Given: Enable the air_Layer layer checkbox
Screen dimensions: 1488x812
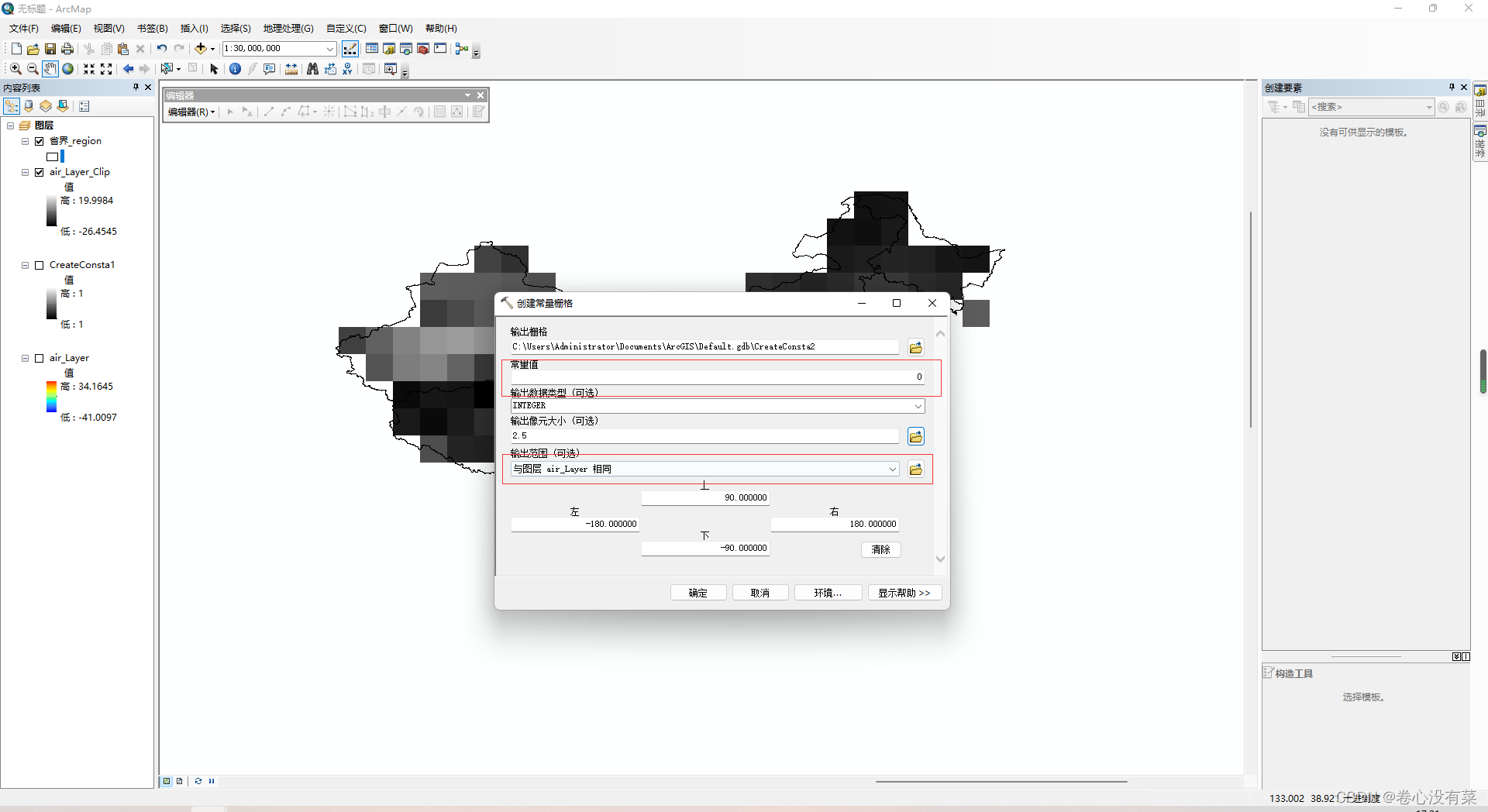Looking at the screenshot, I should tap(39, 358).
